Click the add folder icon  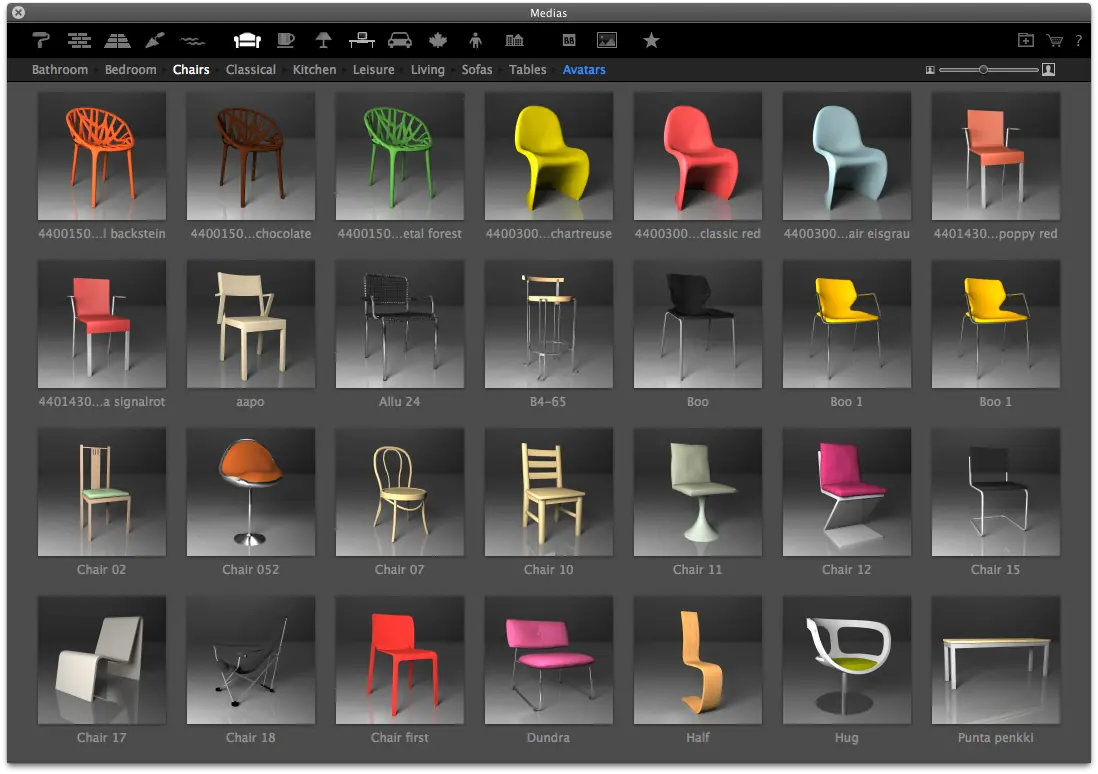[1026, 40]
